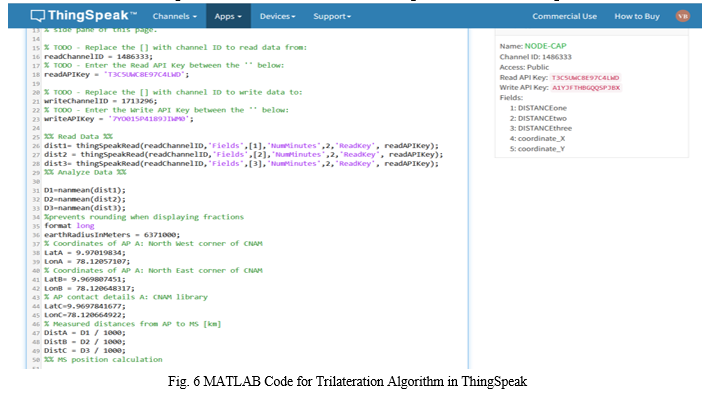Click the coordinate_X field entry
The image size is (714, 397).
[x=537, y=138]
